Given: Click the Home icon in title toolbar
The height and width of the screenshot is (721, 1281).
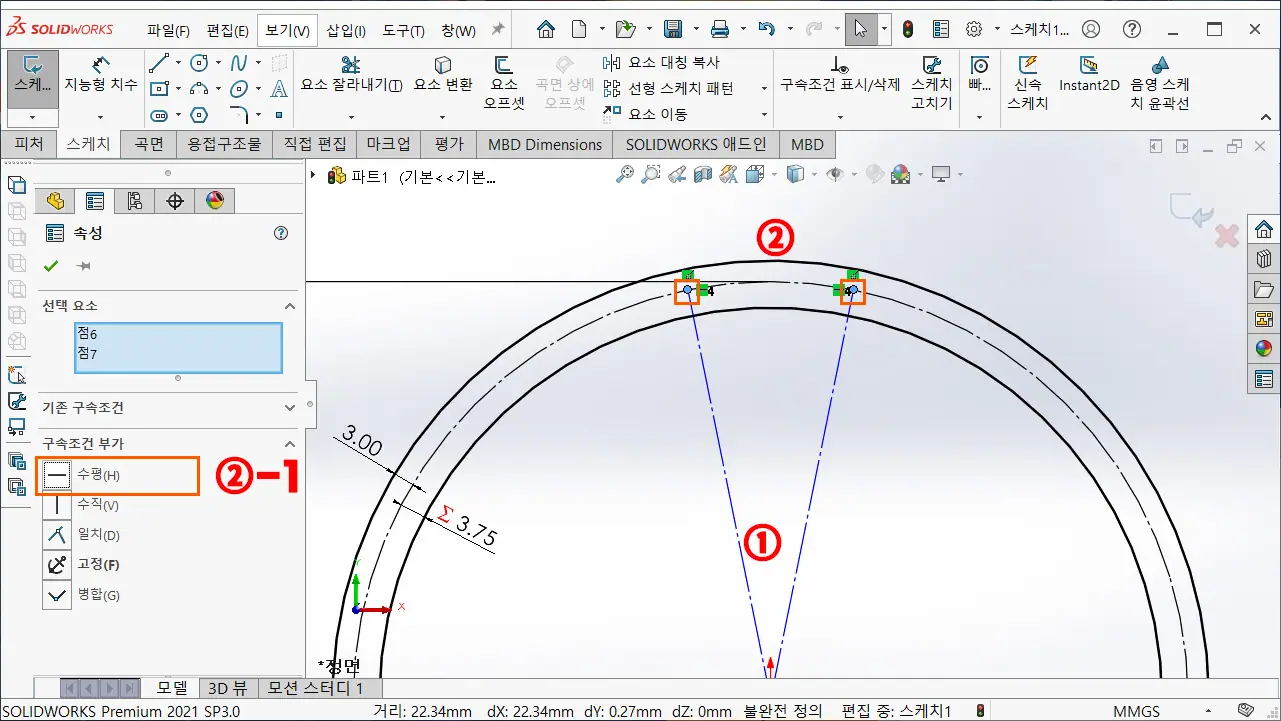Looking at the screenshot, I should point(546,29).
